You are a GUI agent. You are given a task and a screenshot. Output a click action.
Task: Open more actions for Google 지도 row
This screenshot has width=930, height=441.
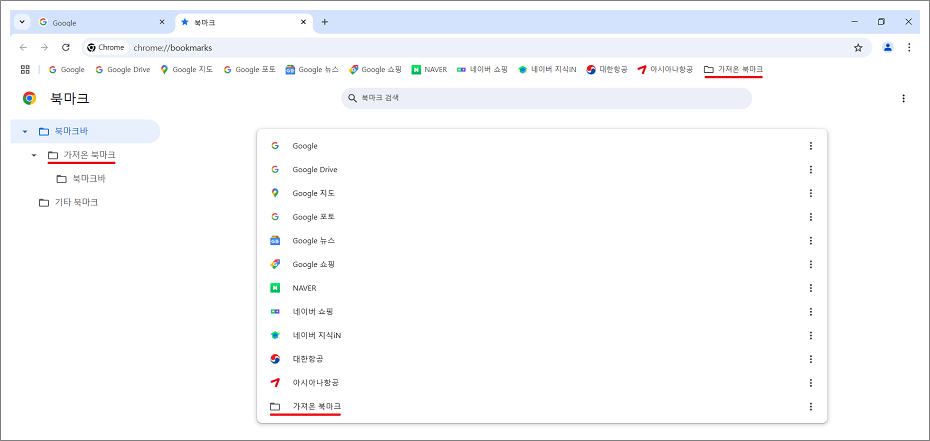[811, 193]
